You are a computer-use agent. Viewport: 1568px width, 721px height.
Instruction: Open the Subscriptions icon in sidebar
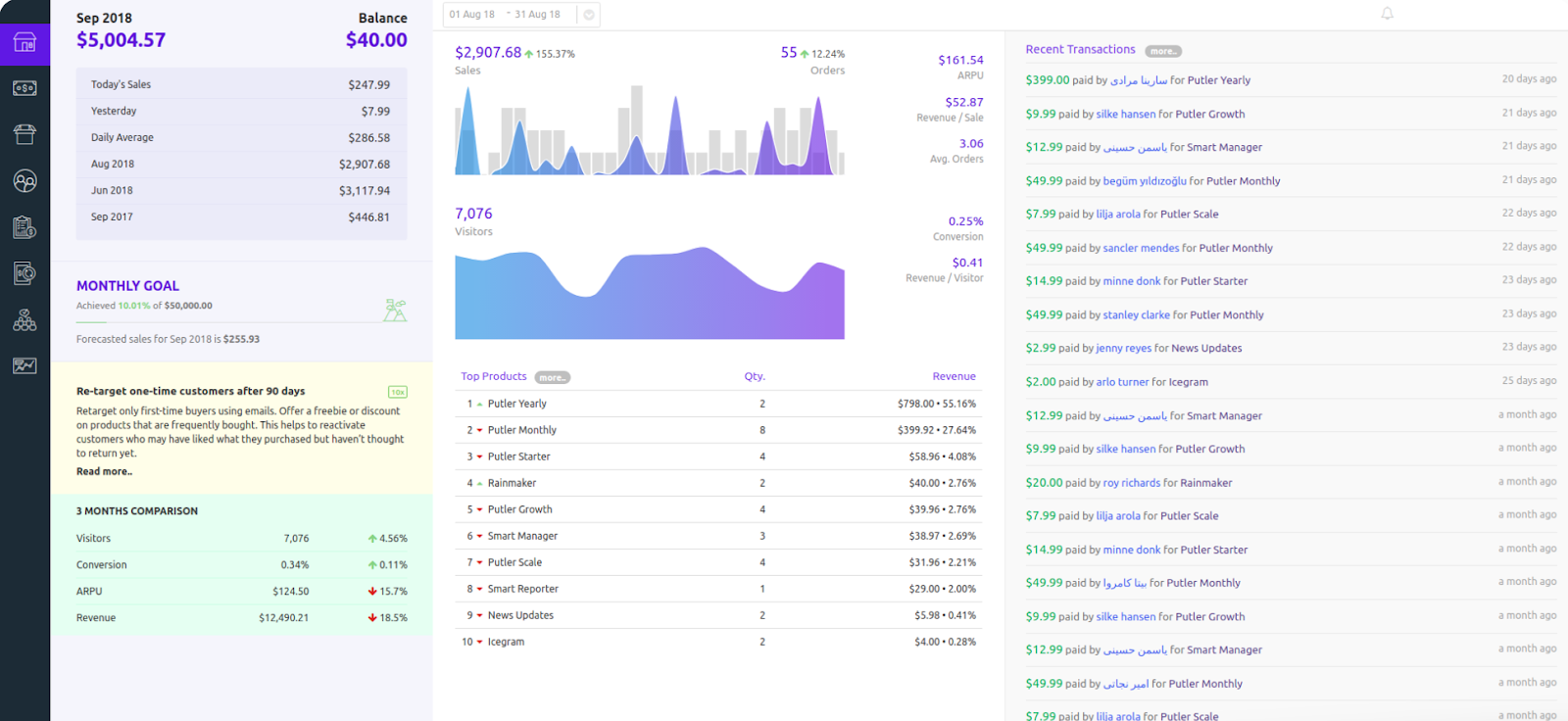click(24, 273)
